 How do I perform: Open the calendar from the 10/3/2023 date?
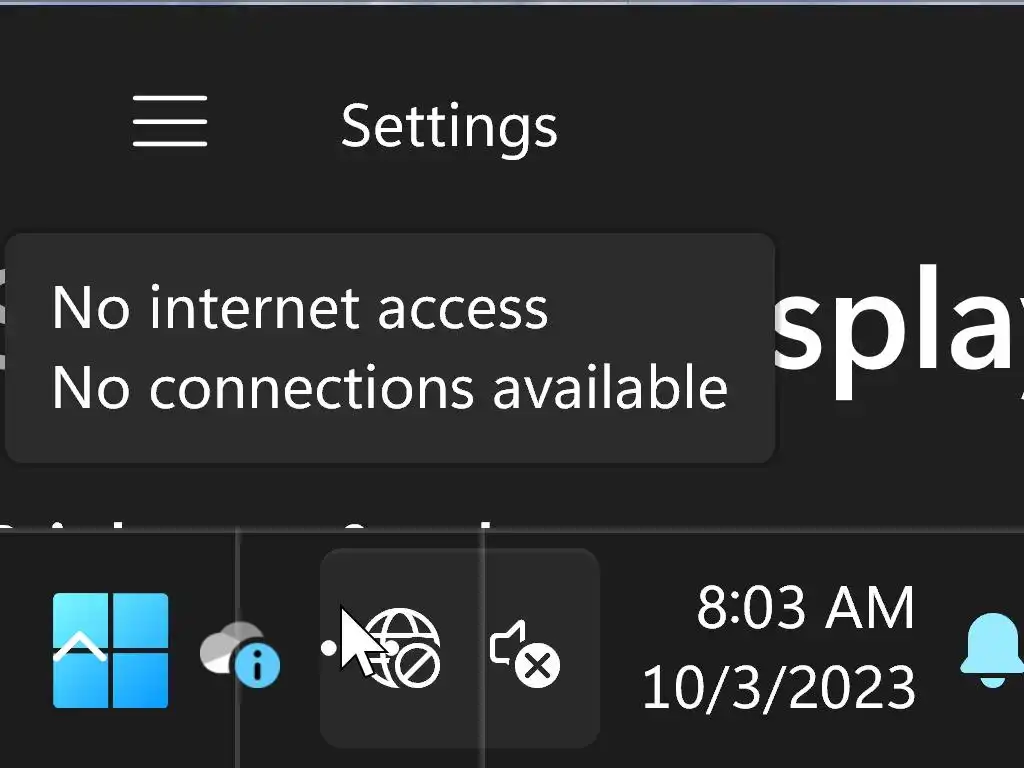779,688
